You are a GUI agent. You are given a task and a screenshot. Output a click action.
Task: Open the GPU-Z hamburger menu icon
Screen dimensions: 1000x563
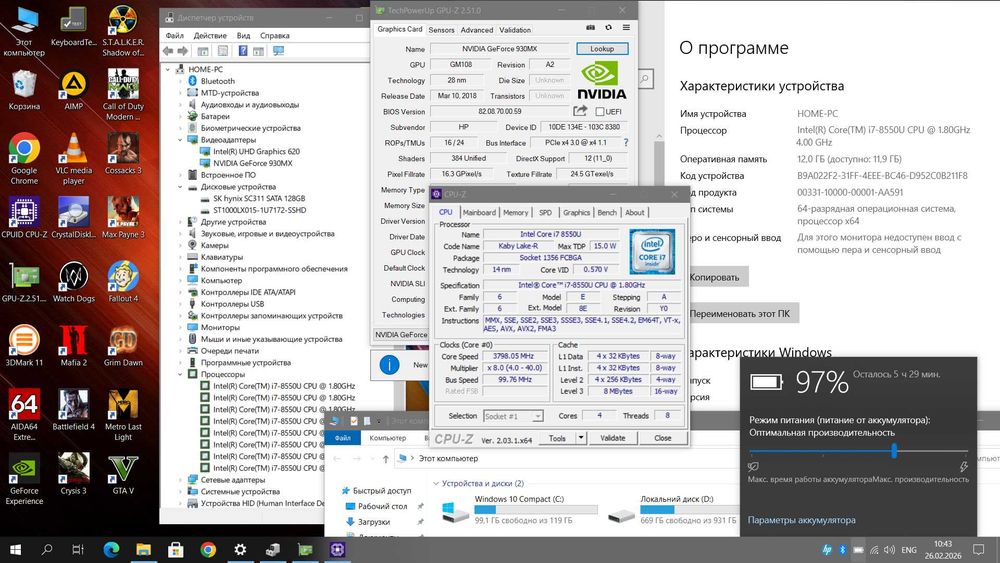(626, 28)
